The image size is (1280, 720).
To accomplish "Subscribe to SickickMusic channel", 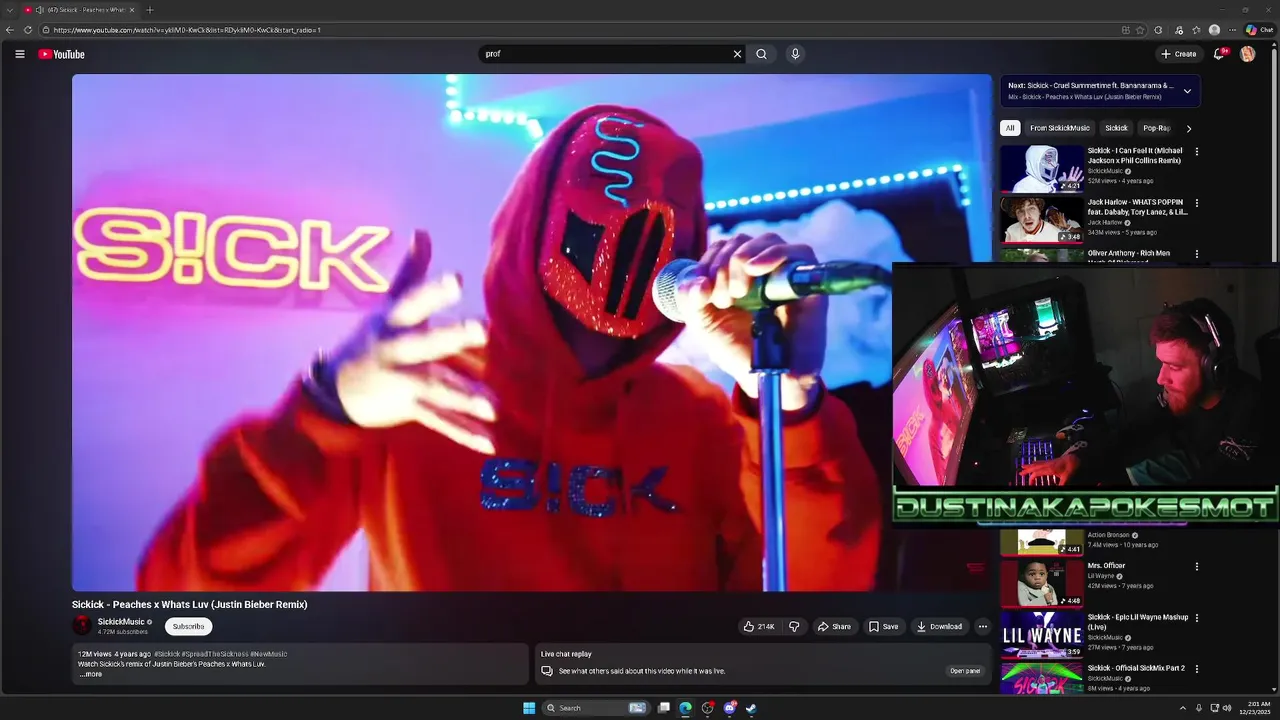I will (188, 627).
